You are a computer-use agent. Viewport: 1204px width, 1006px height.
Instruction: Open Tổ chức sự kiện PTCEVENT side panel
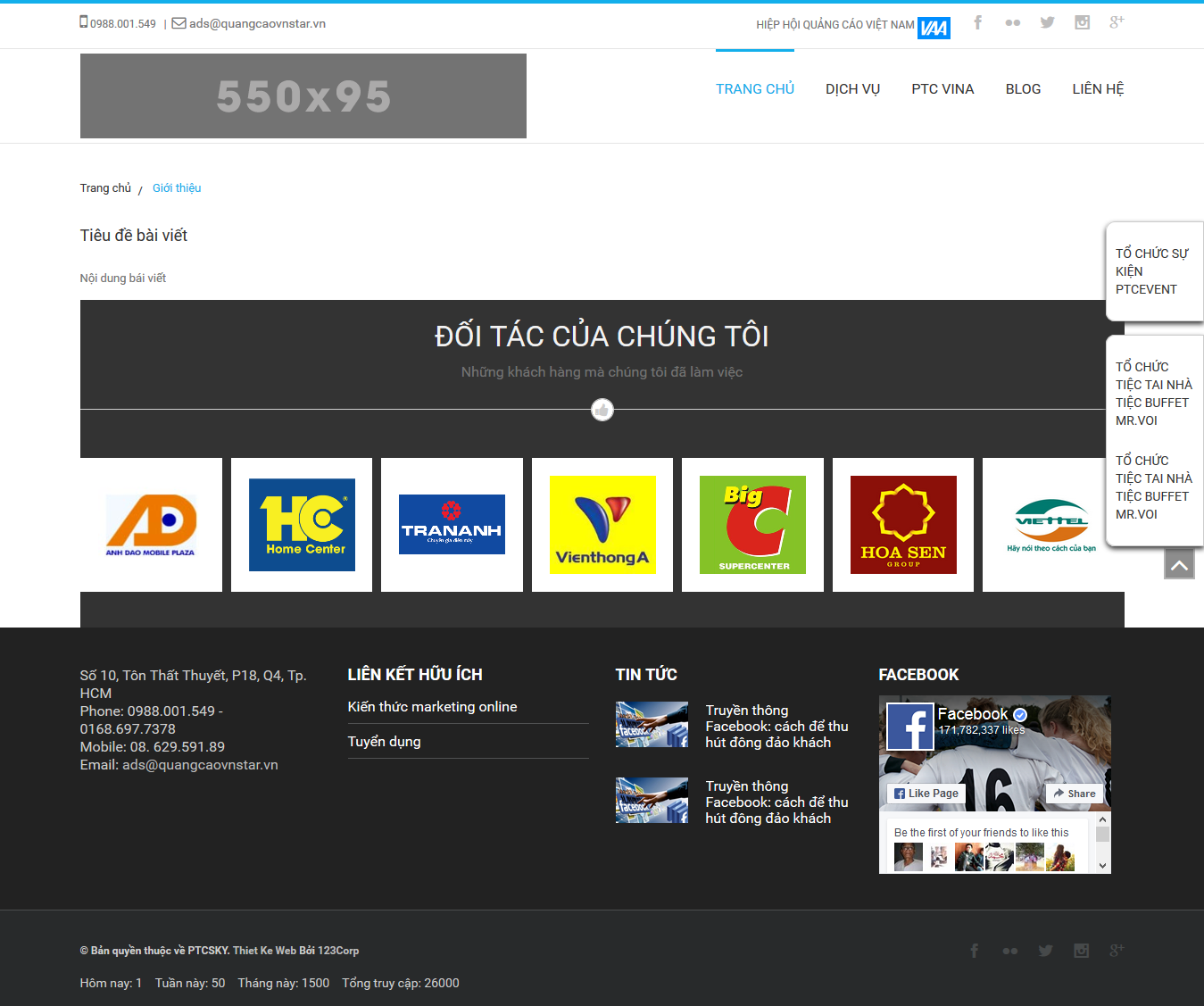click(1152, 271)
